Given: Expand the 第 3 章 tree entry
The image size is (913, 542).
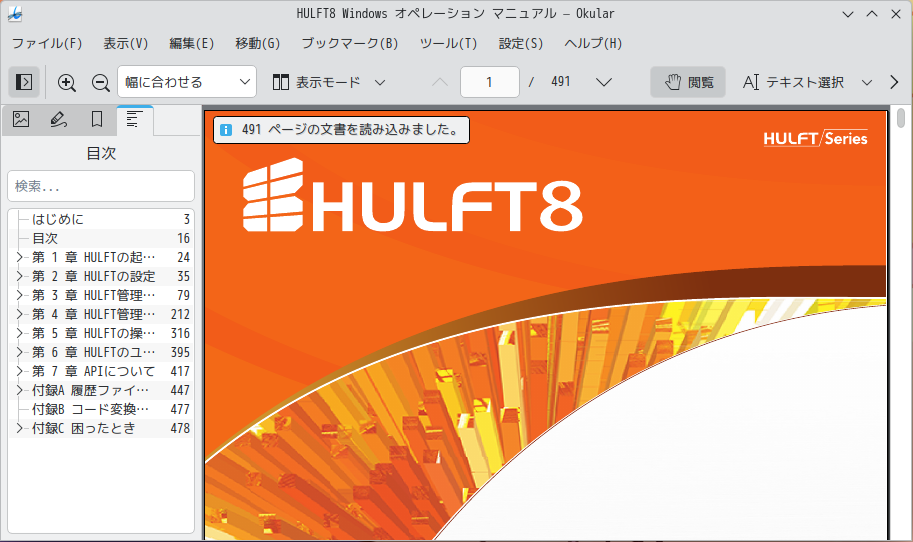Looking at the screenshot, I should pos(19,295).
